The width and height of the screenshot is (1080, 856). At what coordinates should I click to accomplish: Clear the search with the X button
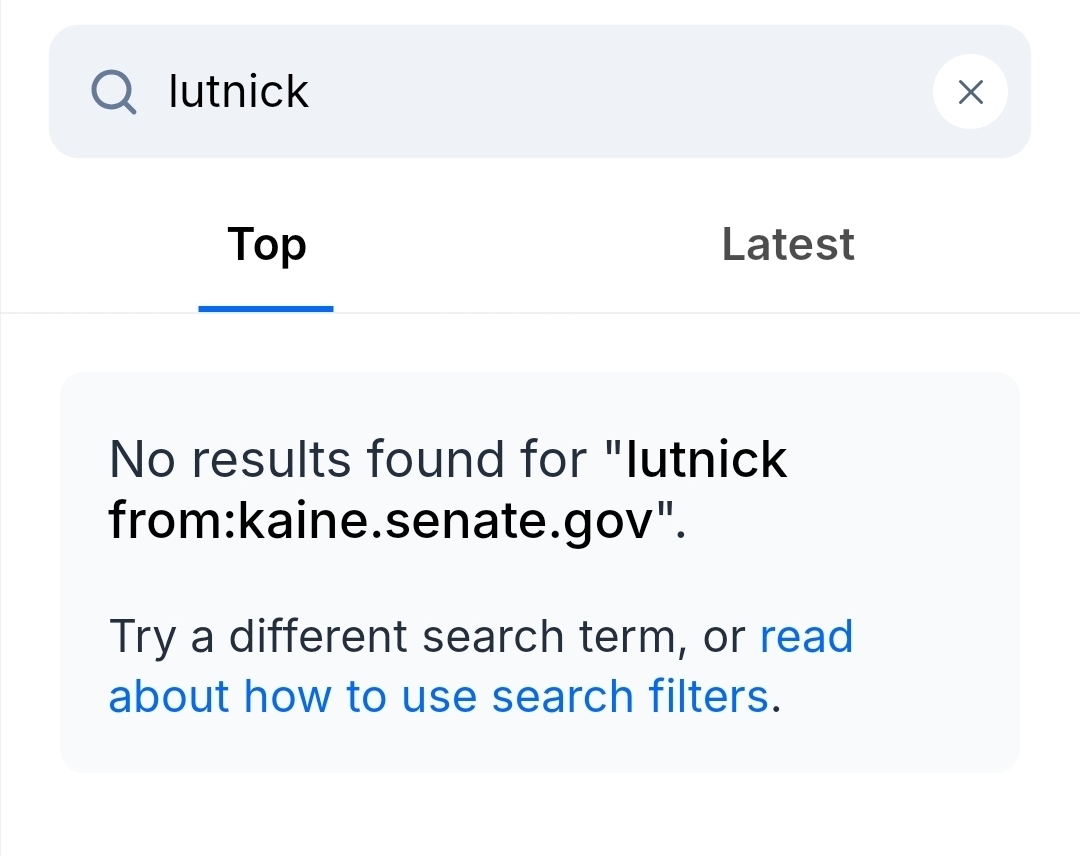click(x=970, y=93)
